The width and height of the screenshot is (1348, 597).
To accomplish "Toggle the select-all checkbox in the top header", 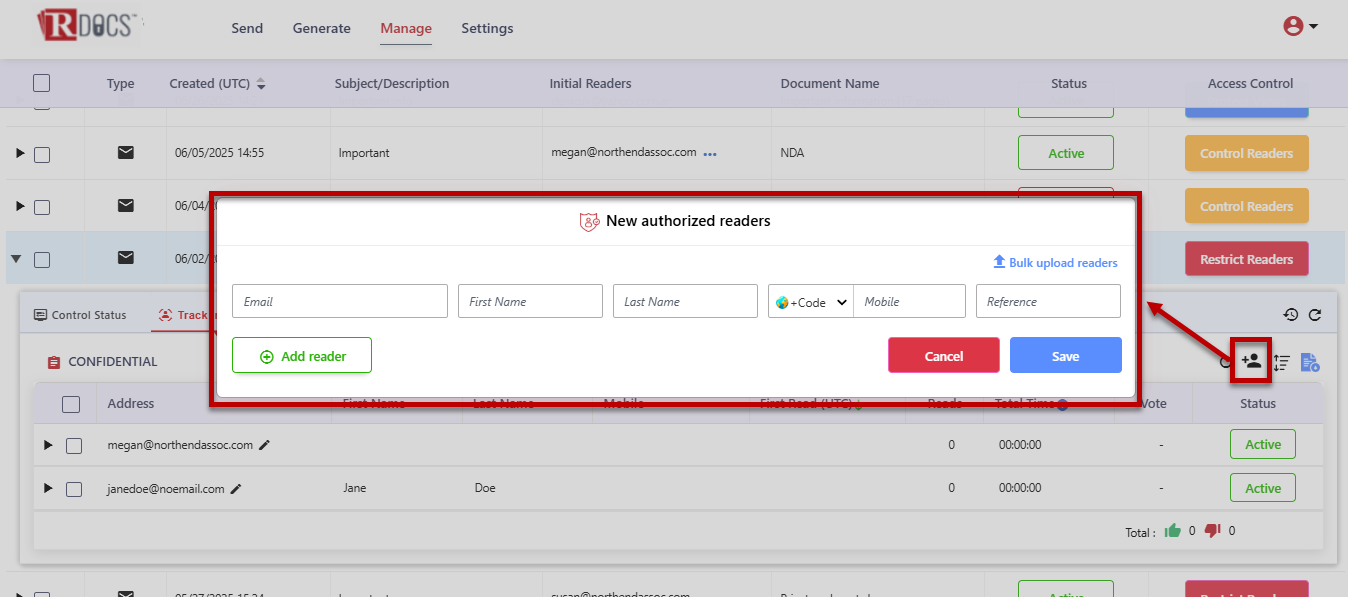I will 41,83.
